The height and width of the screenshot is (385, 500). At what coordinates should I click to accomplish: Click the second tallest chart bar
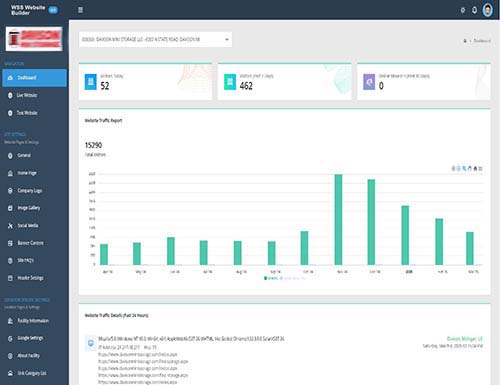371,222
